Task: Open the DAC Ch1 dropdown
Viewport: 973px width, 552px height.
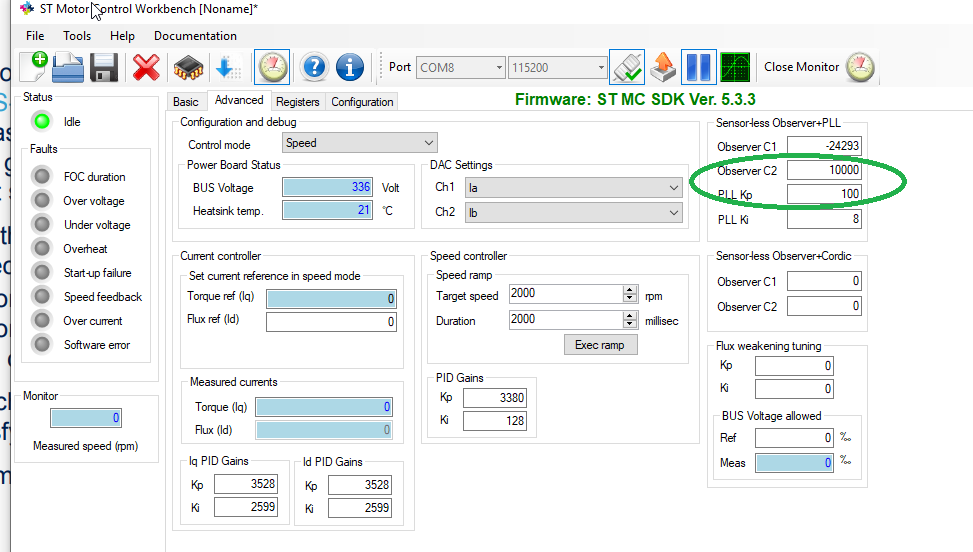Action: (x=573, y=187)
